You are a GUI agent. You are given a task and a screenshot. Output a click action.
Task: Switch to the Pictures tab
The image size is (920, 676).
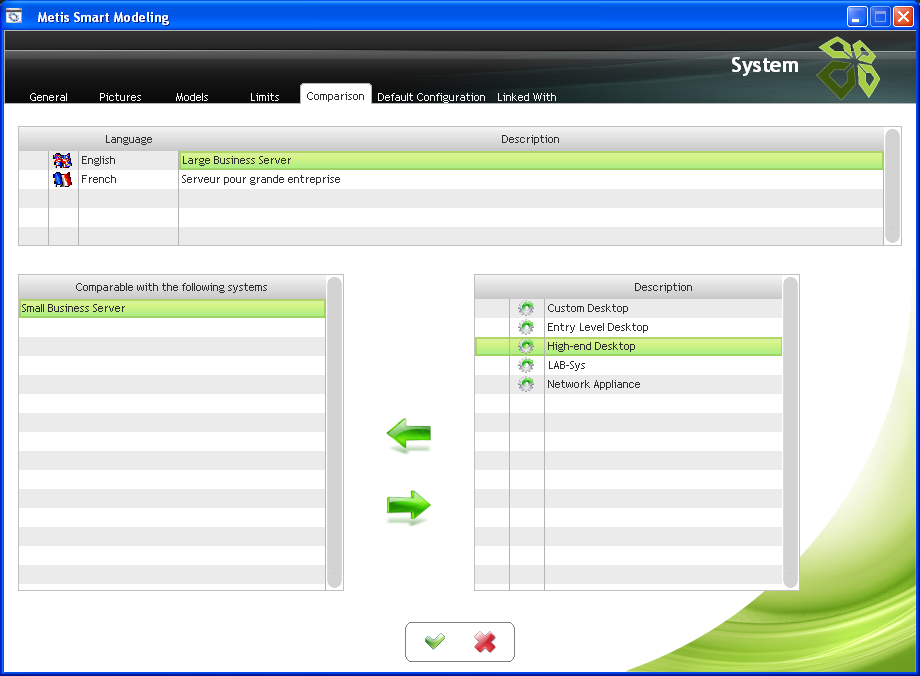pos(120,97)
